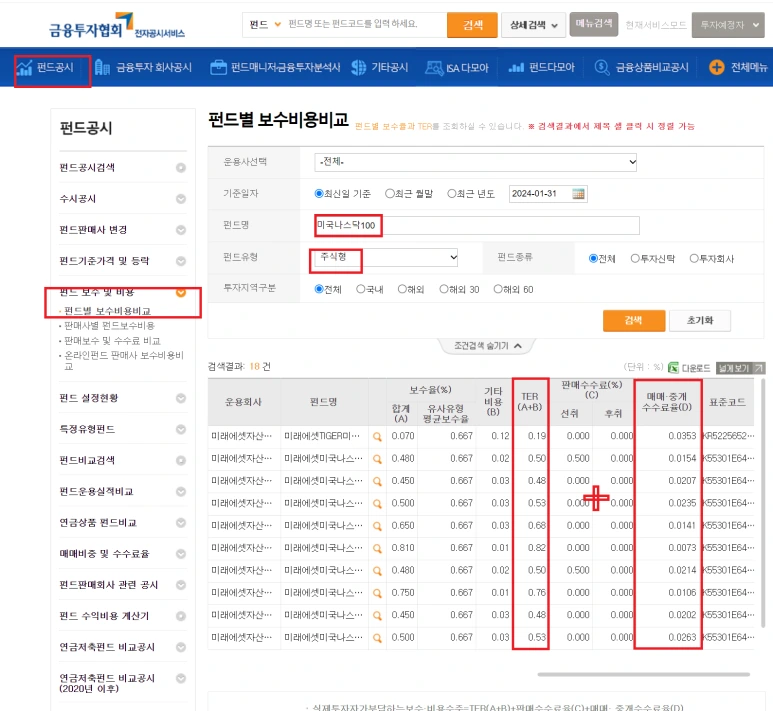This screenshot has height=711, width=773.
Task: Expand 매매비중 및 수수료율 chevron icon
Action: point(181,554)
